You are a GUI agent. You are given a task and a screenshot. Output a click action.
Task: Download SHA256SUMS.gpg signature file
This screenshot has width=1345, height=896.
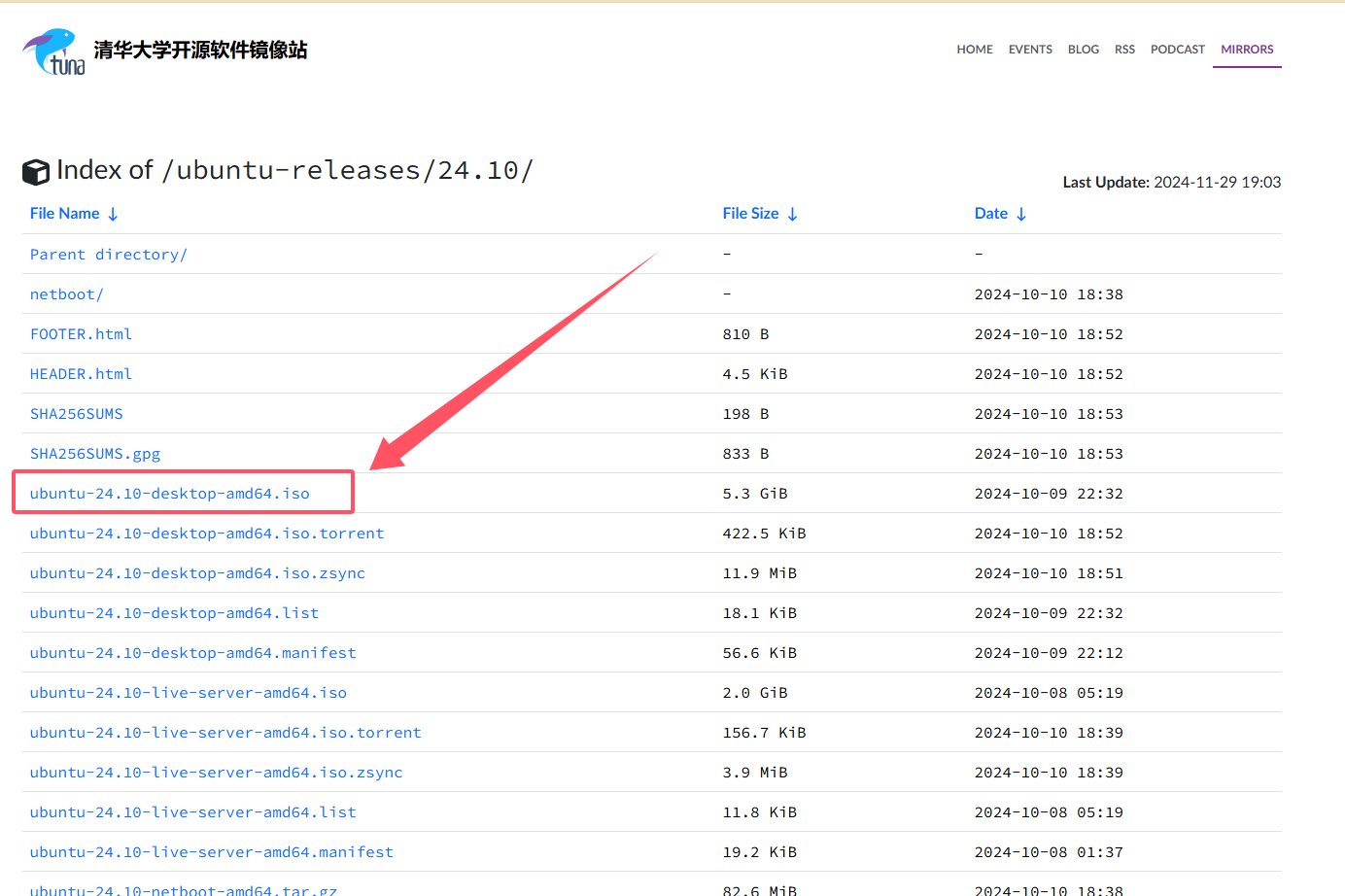95,454
